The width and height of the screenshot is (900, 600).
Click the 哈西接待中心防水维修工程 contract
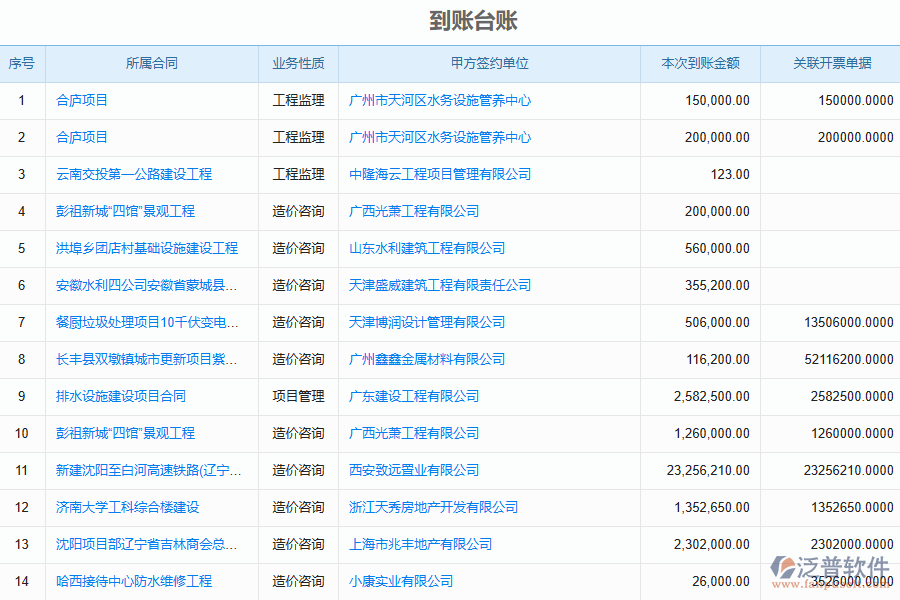click(134, 581)
